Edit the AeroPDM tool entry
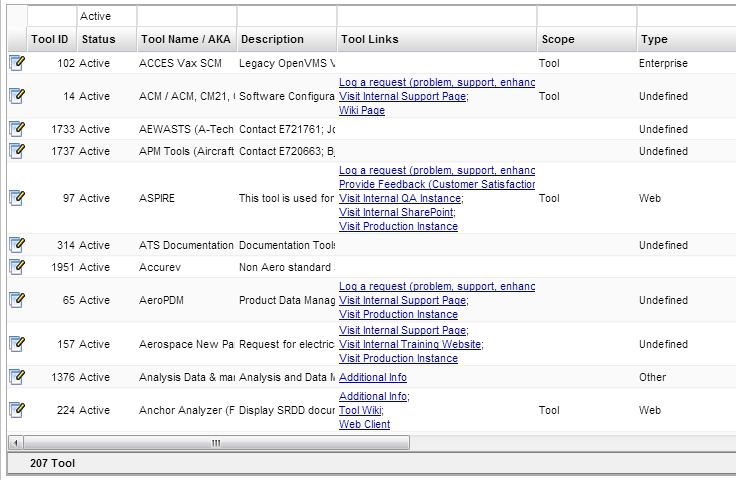 point(16,300)
